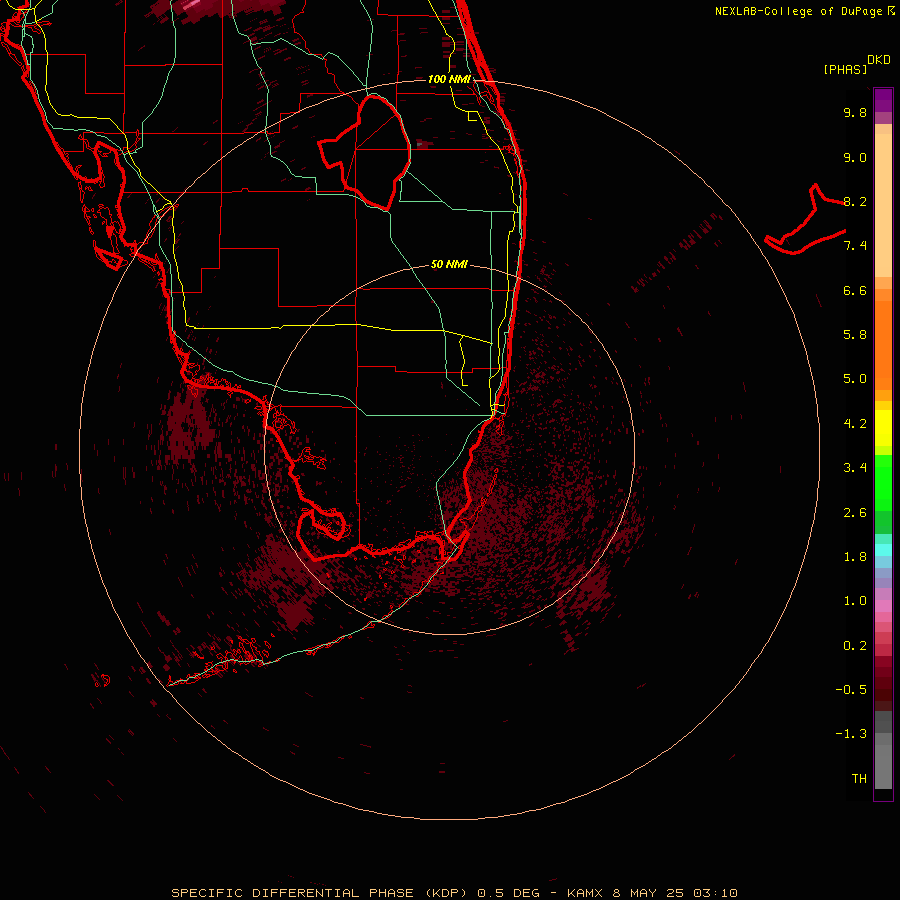Click the NEXLAB-College of DuPage credit text
This screenshot has width=900, height=900.
pos(805,11)
